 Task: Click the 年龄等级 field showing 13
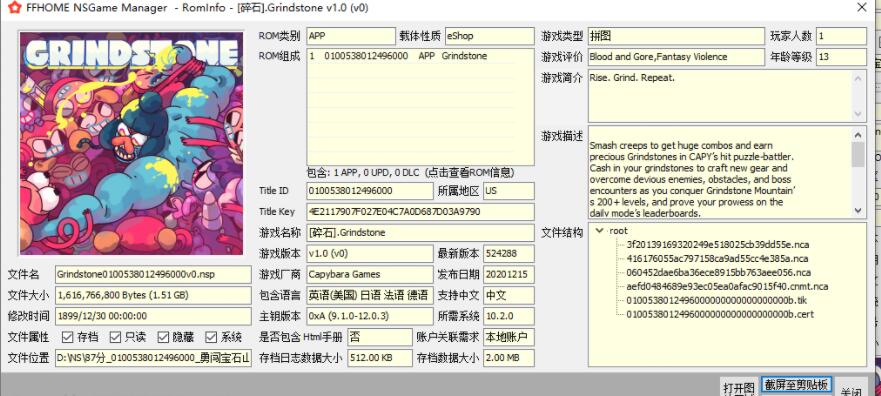(x=841, y=57)
